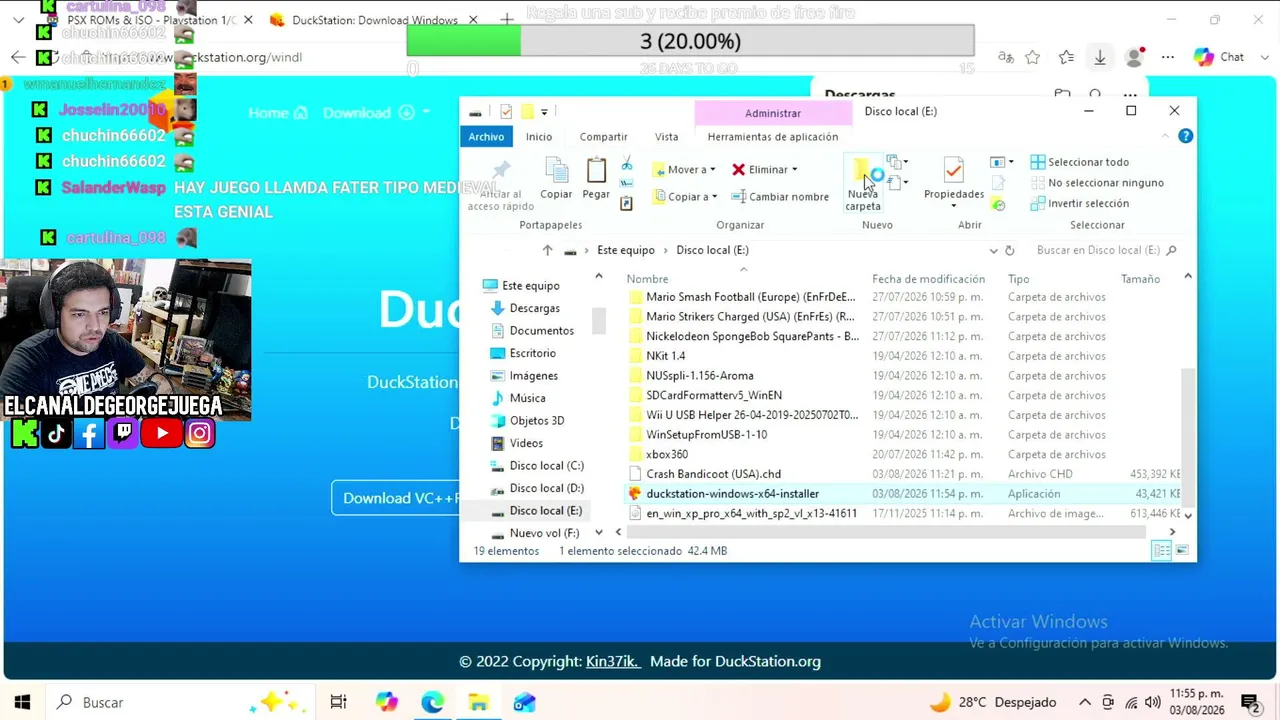
Task: Toggle properties checkbox in quick access toolbar
Action: tap(506, 111)
